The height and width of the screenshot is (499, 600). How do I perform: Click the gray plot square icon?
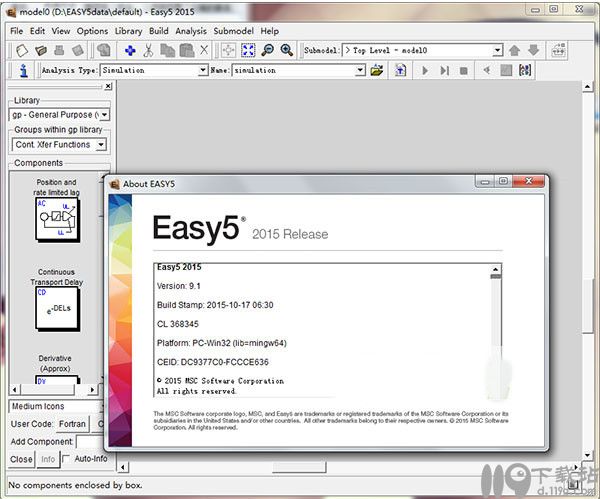tap(506, 70)
